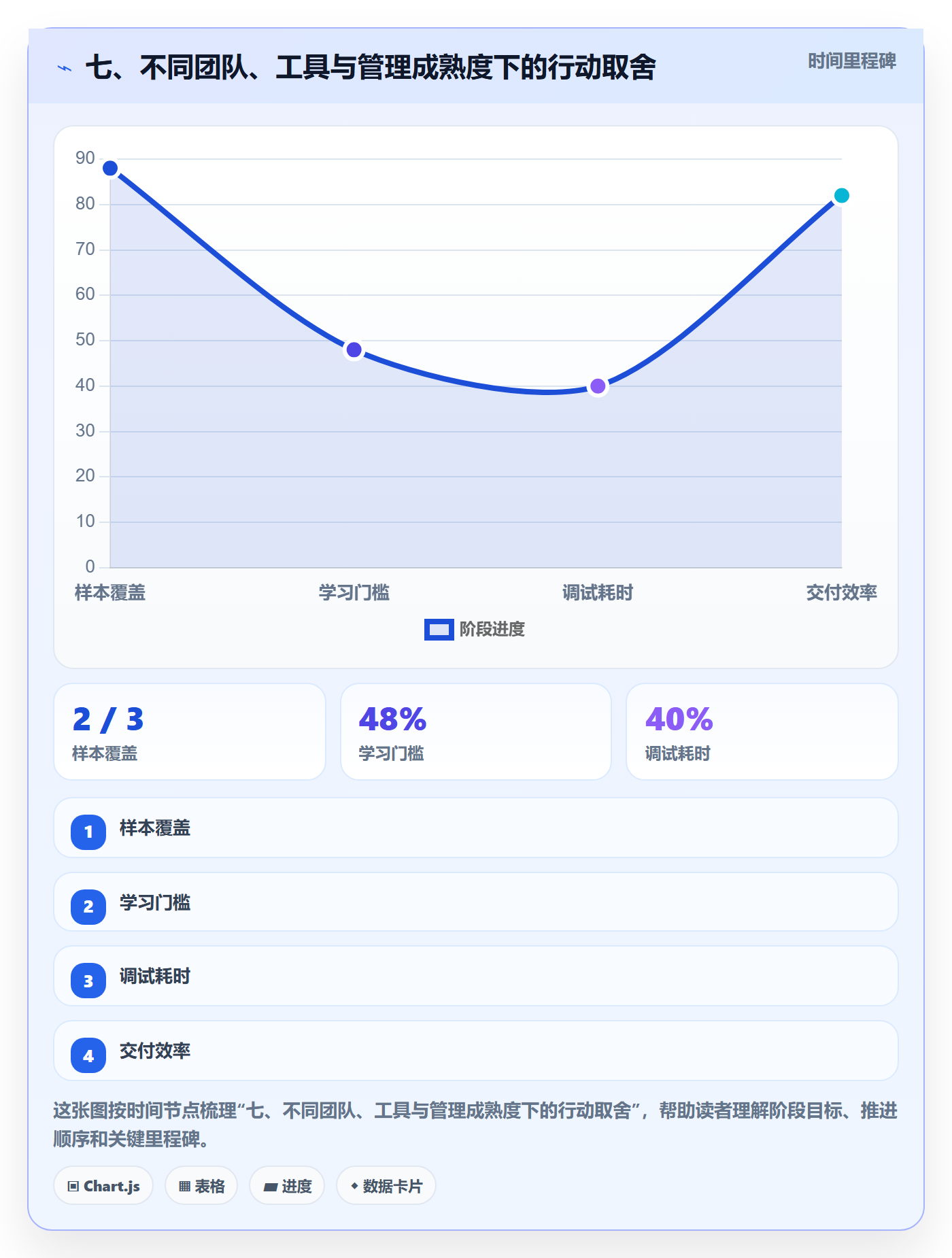Click the 样本覆盖 data point on the line
This screenshot has width=952, height=1258.
pyautogui.click(x=110, y=168)
